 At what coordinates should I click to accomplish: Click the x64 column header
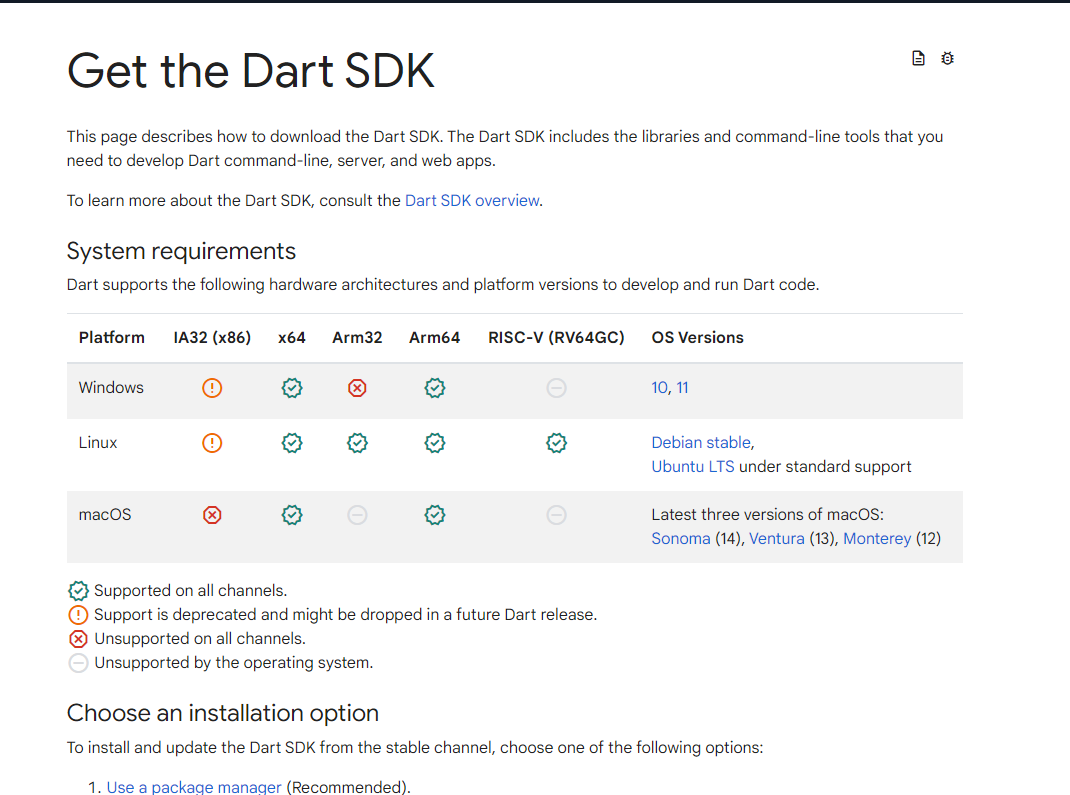coord(292,338)
